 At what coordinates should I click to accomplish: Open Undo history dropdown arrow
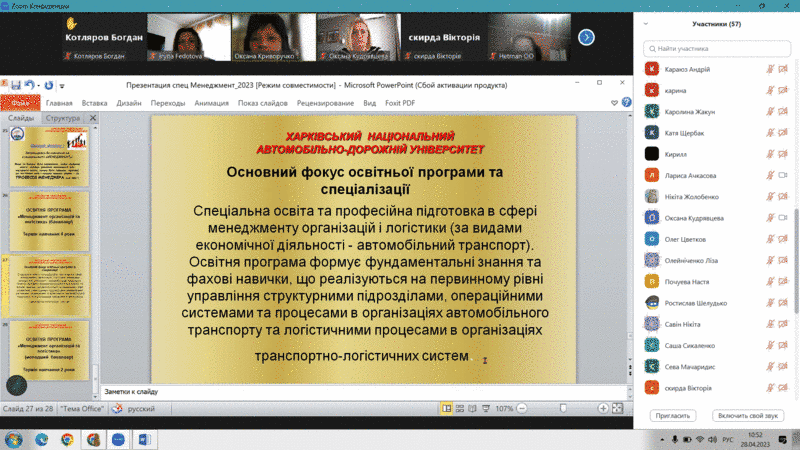click(41, 86)
